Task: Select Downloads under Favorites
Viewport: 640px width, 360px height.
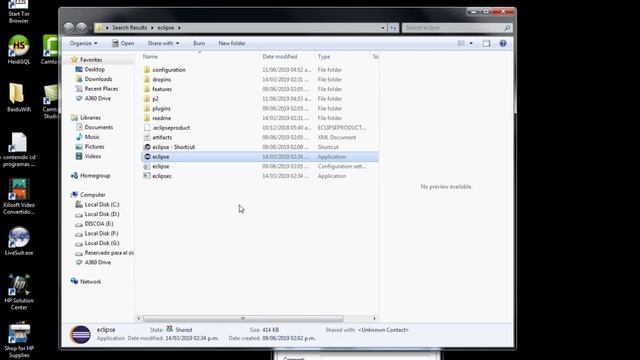Action: (x=98, y=79)
